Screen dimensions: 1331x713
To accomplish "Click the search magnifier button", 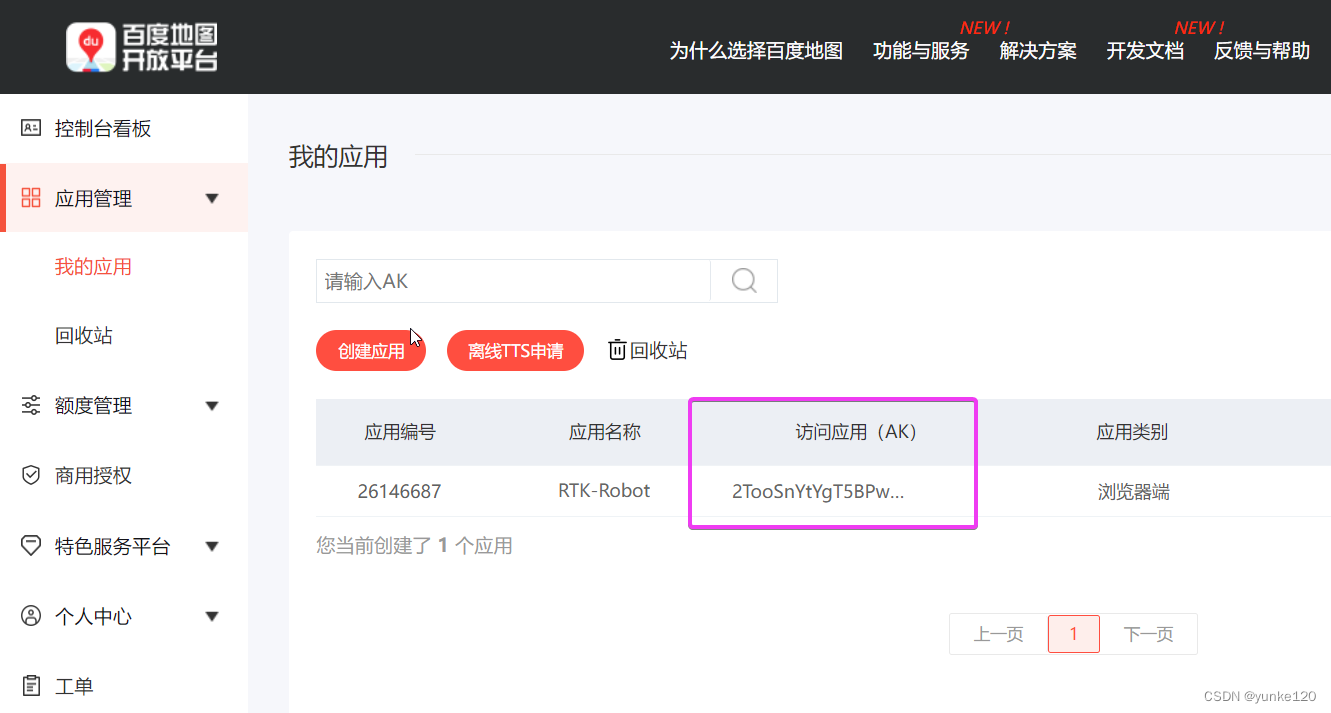I will (x=744, y=281).
